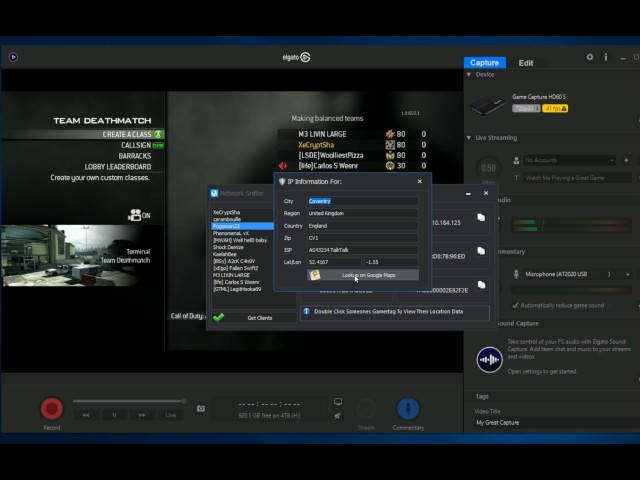Click the City field showing Coventry

tap(362, 201)
